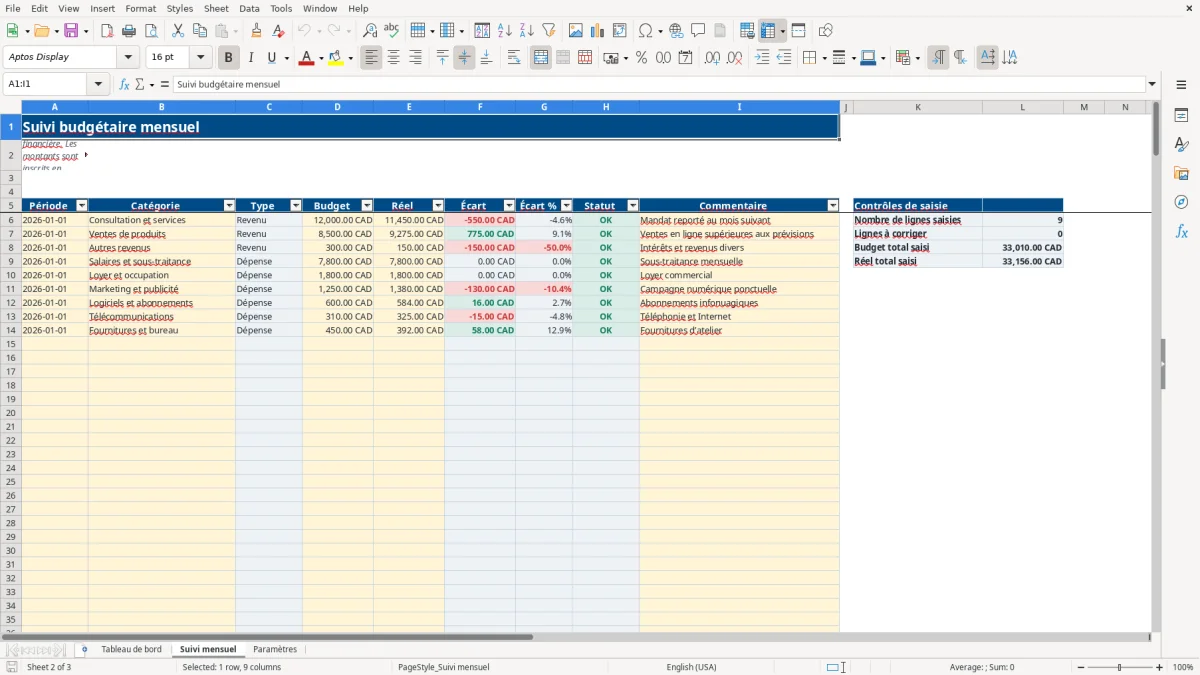The image size is (1200, 675).
Task: Open Find & Replace icon
Action: [x=370, y=31]
